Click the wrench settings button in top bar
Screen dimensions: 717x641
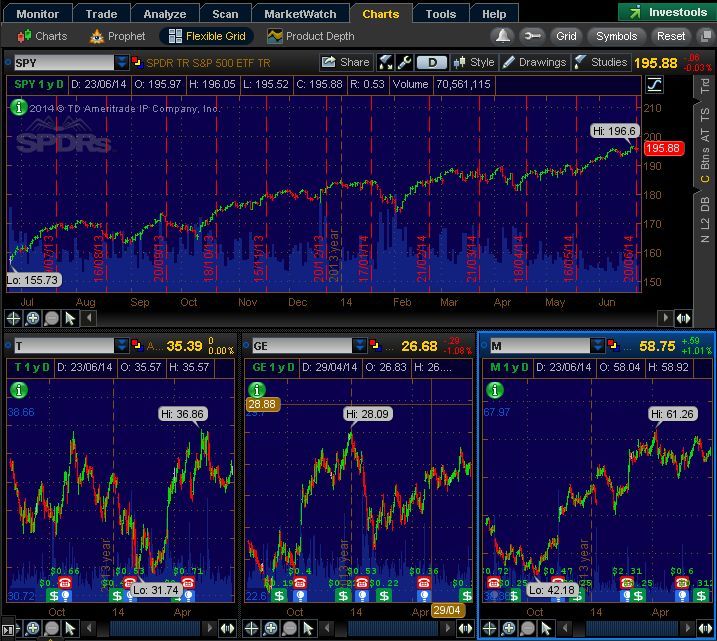click(x=532, y=36)
